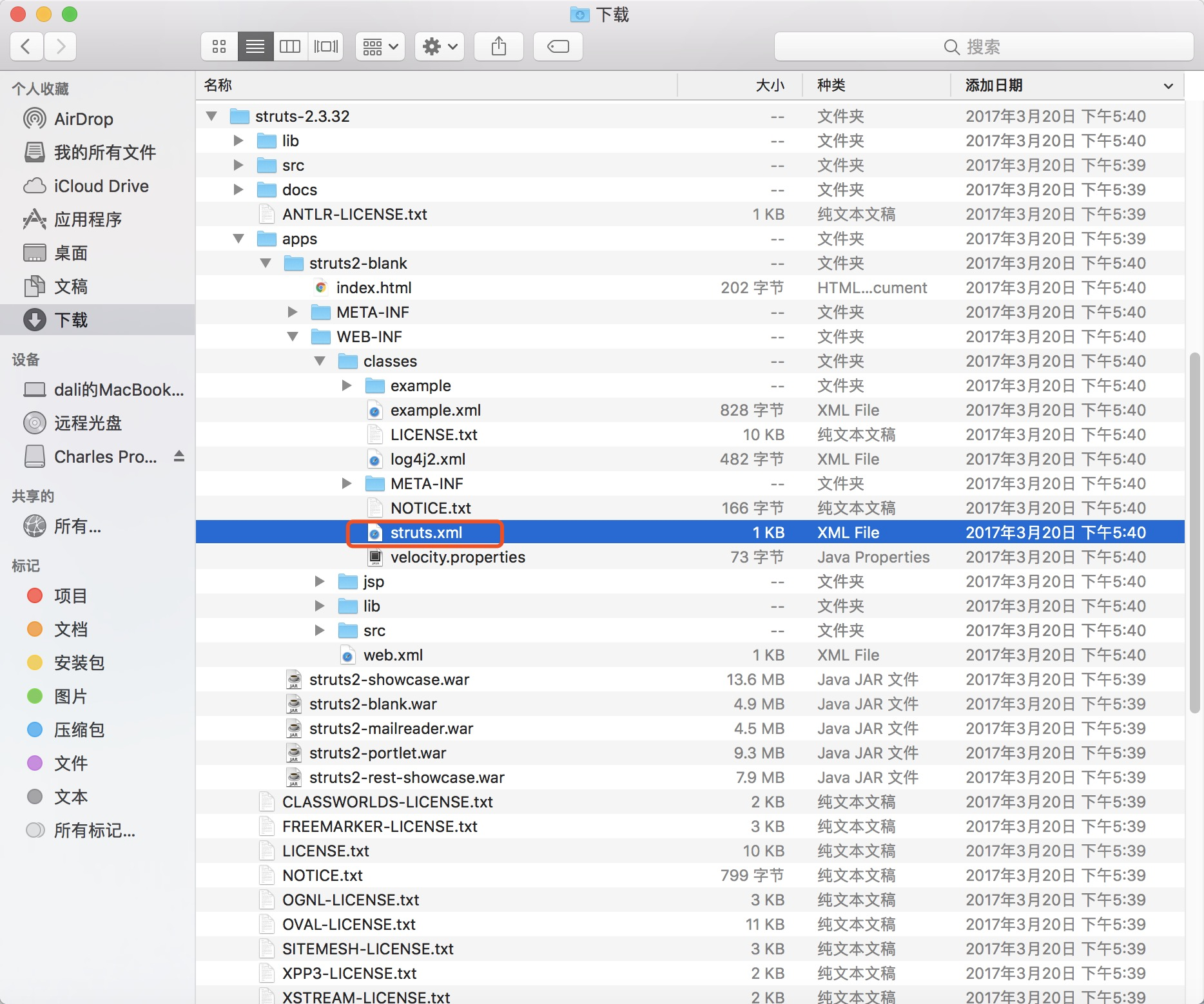Select the struts2-blank.war file

click(x=690, y=704)
